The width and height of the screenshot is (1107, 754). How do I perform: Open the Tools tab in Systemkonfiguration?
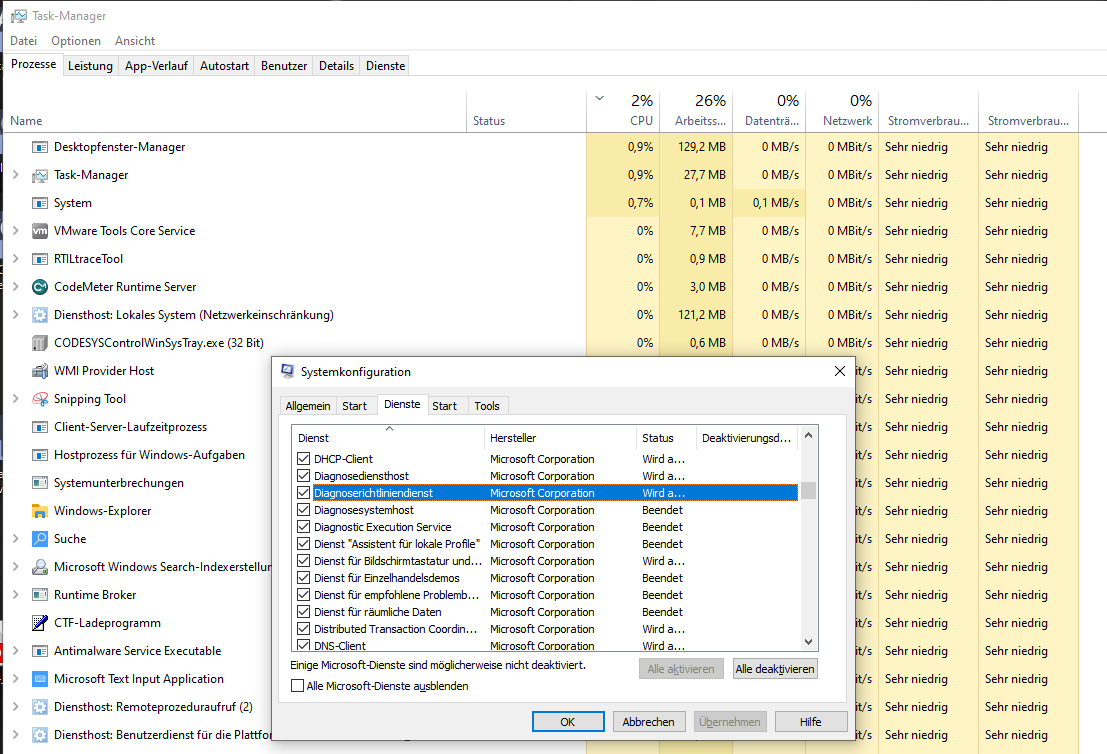tap(487, 406)
